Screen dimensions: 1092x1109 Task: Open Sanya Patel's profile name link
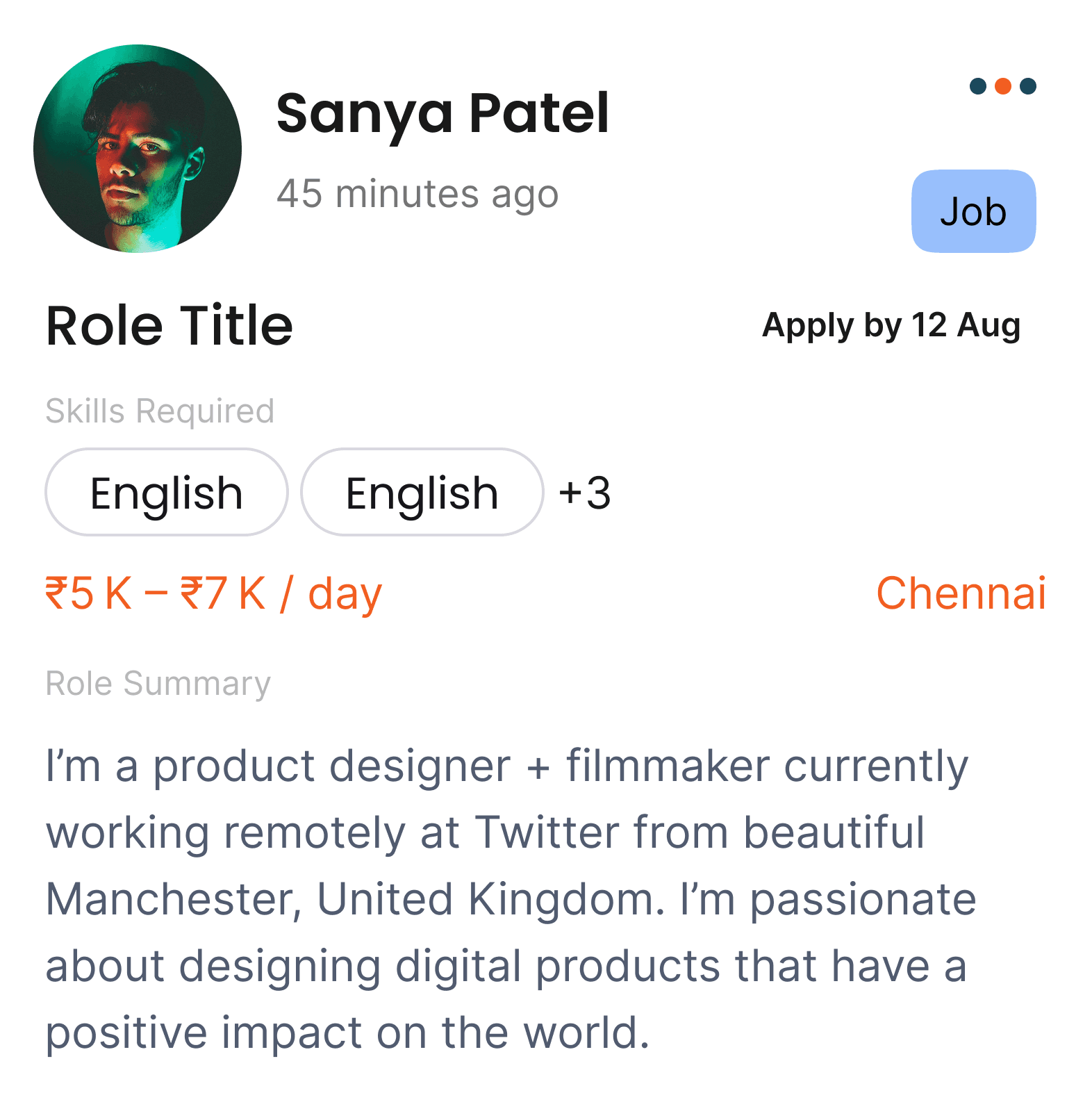[x=442, y=113]
